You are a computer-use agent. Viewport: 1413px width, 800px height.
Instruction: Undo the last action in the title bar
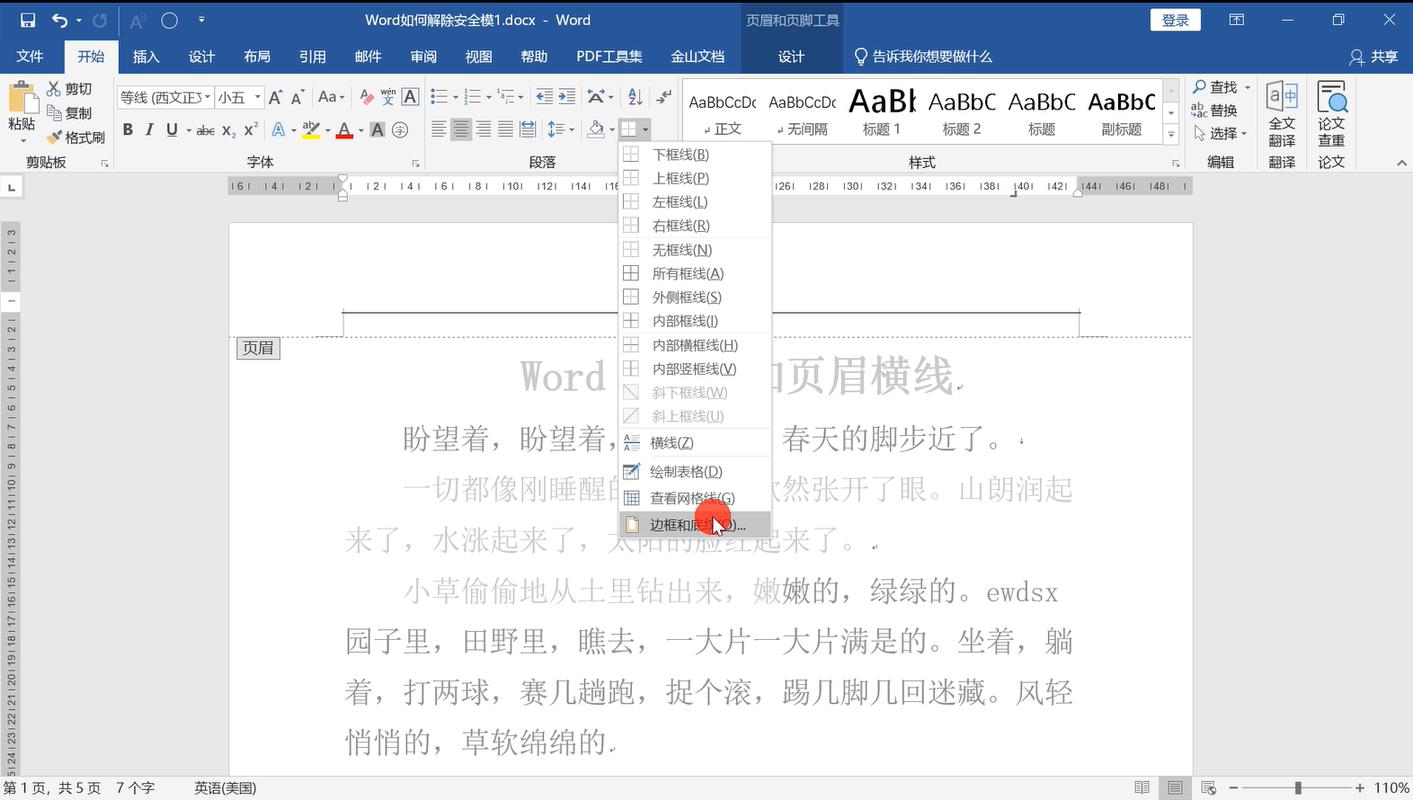tap(60, 20)
